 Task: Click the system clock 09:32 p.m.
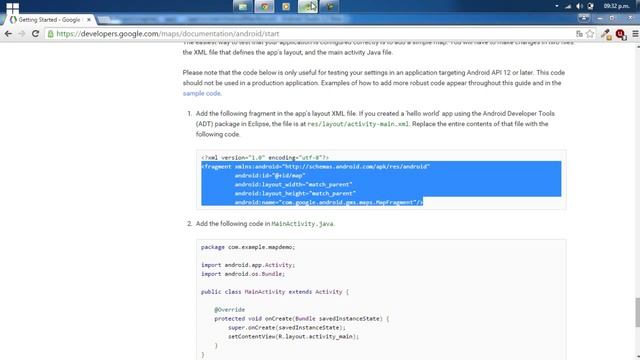tap(616, 6)
